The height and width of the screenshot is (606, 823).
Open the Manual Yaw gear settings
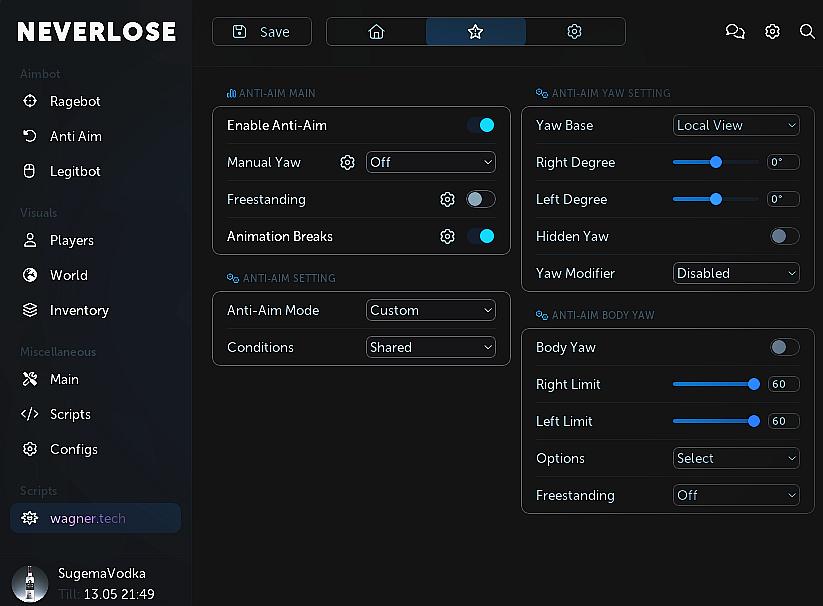pos(347,162)
